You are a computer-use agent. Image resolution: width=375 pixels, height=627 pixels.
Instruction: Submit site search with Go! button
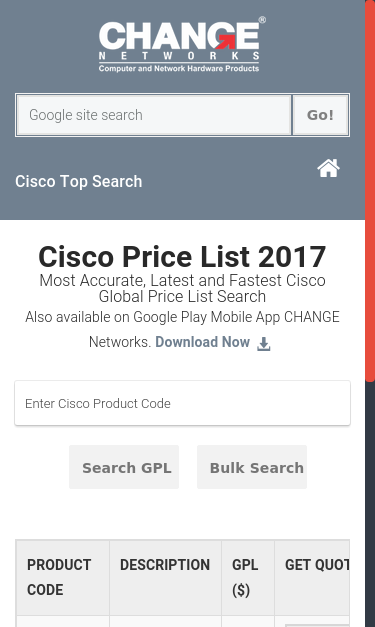click(321, 115)
